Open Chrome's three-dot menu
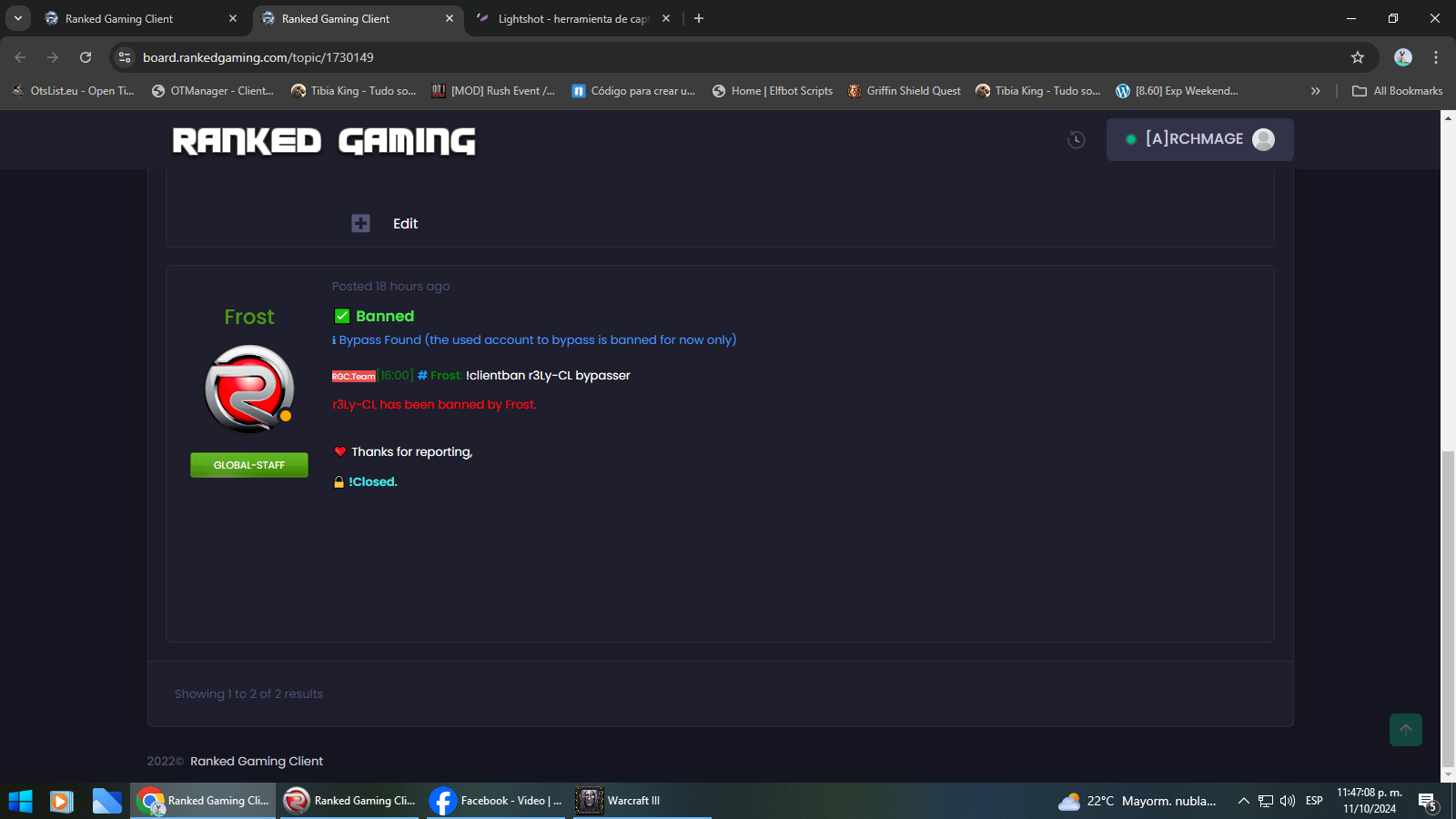This screenshot has width=1456, height=819. tap(1436, 57)
